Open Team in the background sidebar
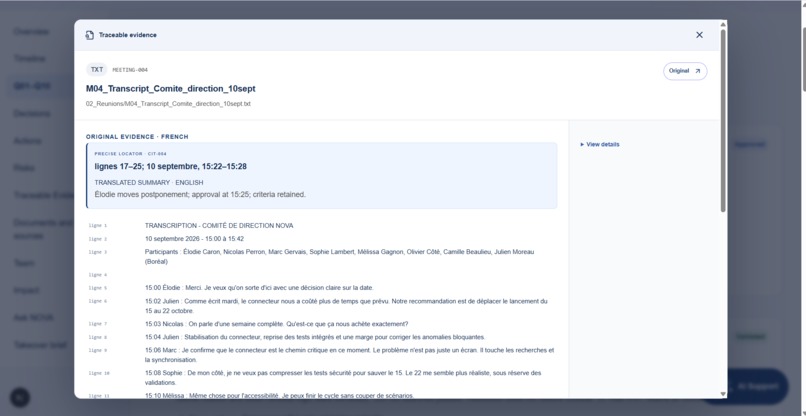 point(24,263)
